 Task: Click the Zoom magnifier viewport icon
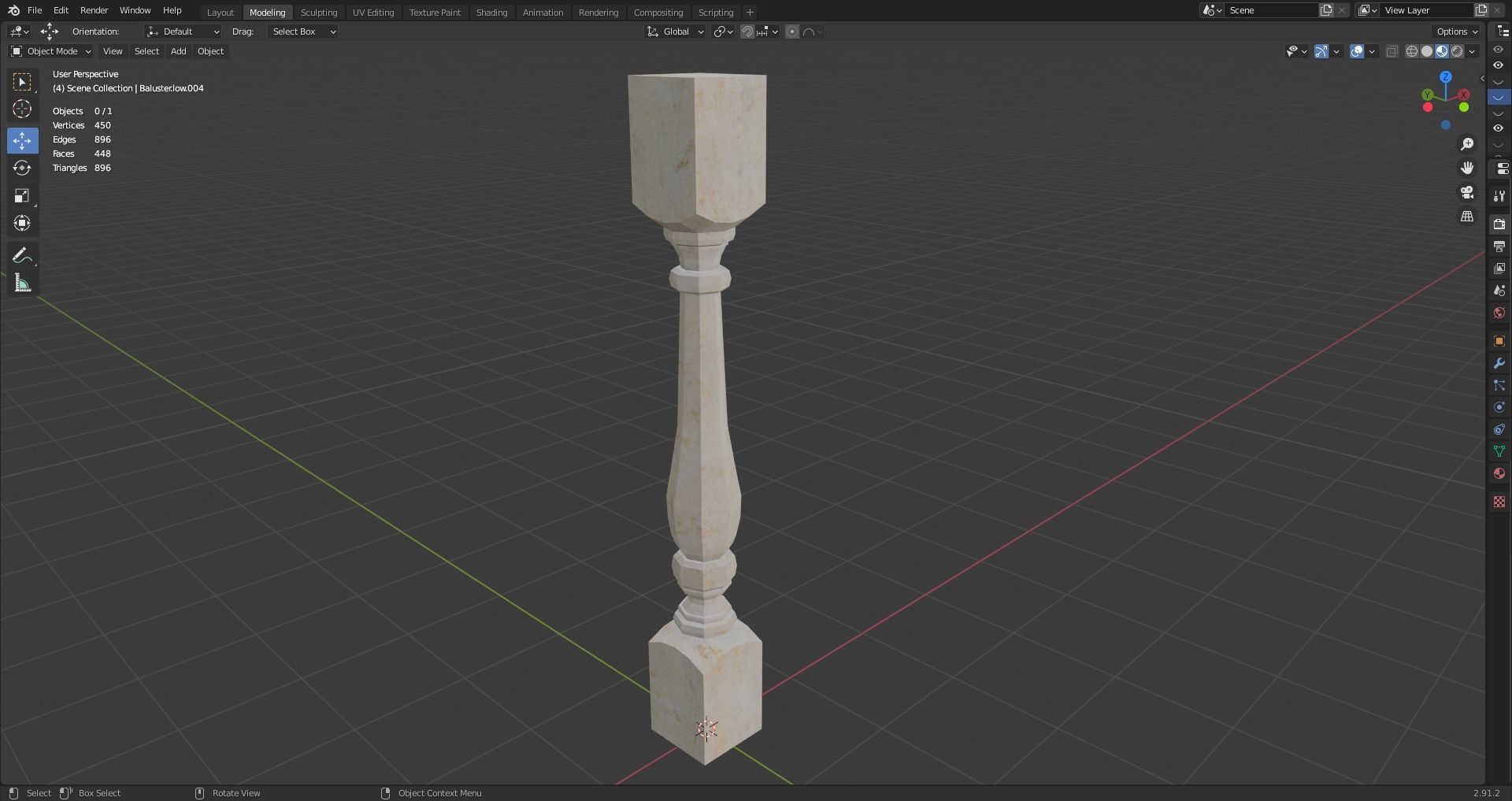point(1467,144)
